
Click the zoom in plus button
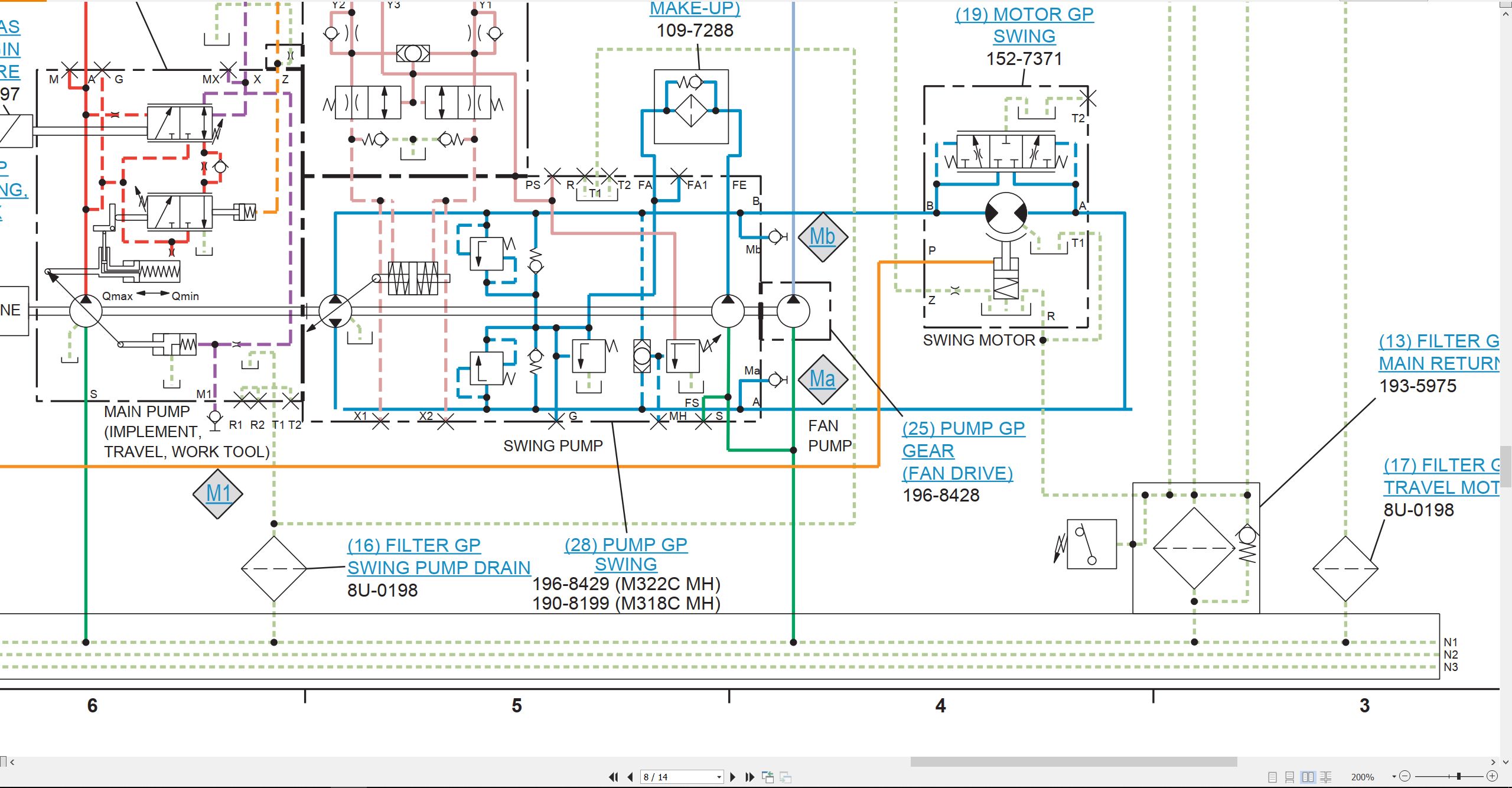pyautogui.click(x=1493, y=776)
